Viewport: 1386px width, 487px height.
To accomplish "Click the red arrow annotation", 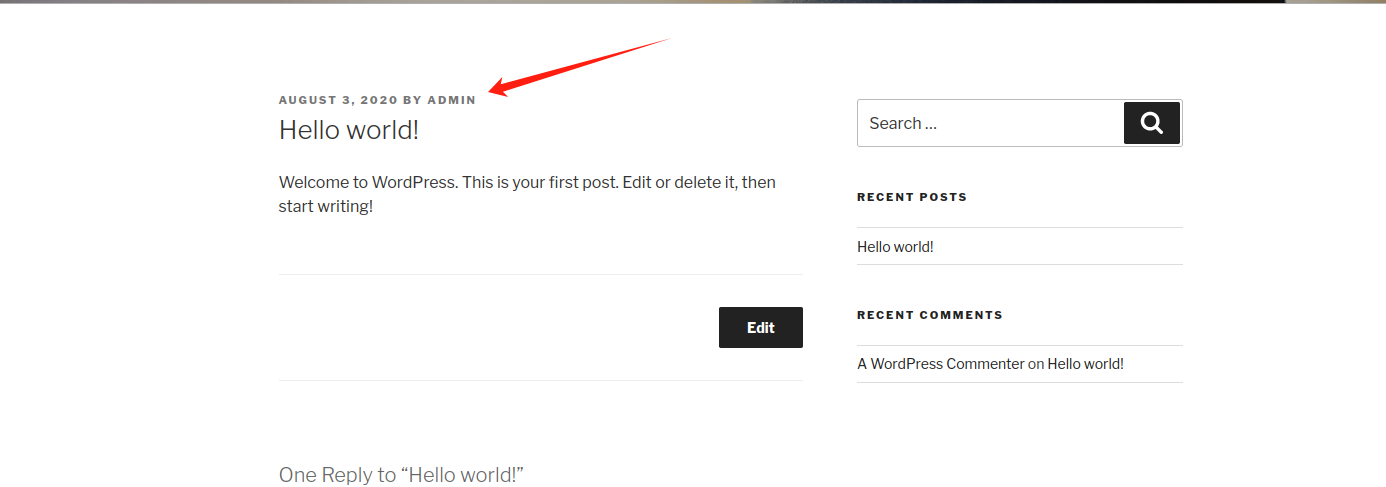I will tap(580, 68).
